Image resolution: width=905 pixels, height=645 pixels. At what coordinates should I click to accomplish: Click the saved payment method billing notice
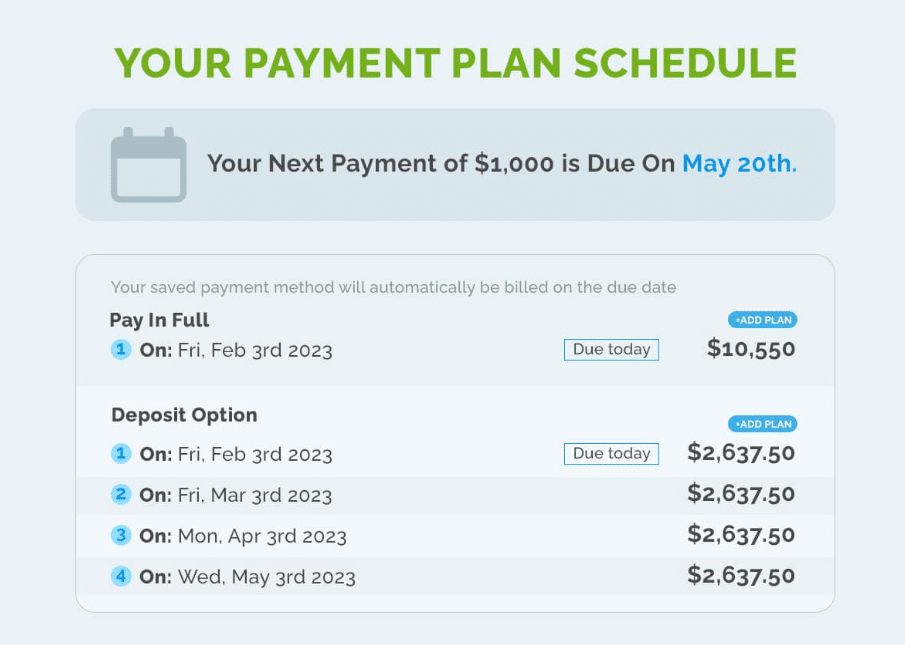(x=393, y=288)
